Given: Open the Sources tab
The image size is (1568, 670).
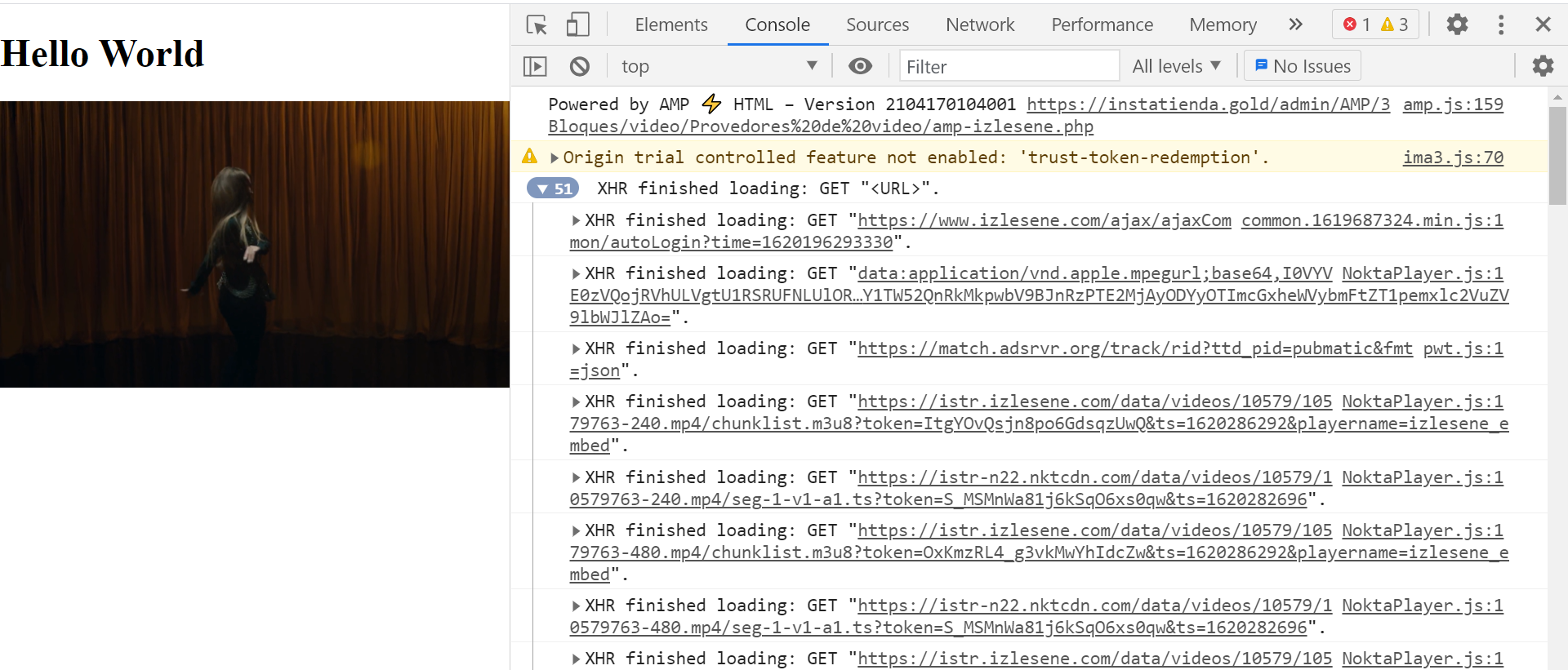Looking at the screenshot, I should [877, 24].
